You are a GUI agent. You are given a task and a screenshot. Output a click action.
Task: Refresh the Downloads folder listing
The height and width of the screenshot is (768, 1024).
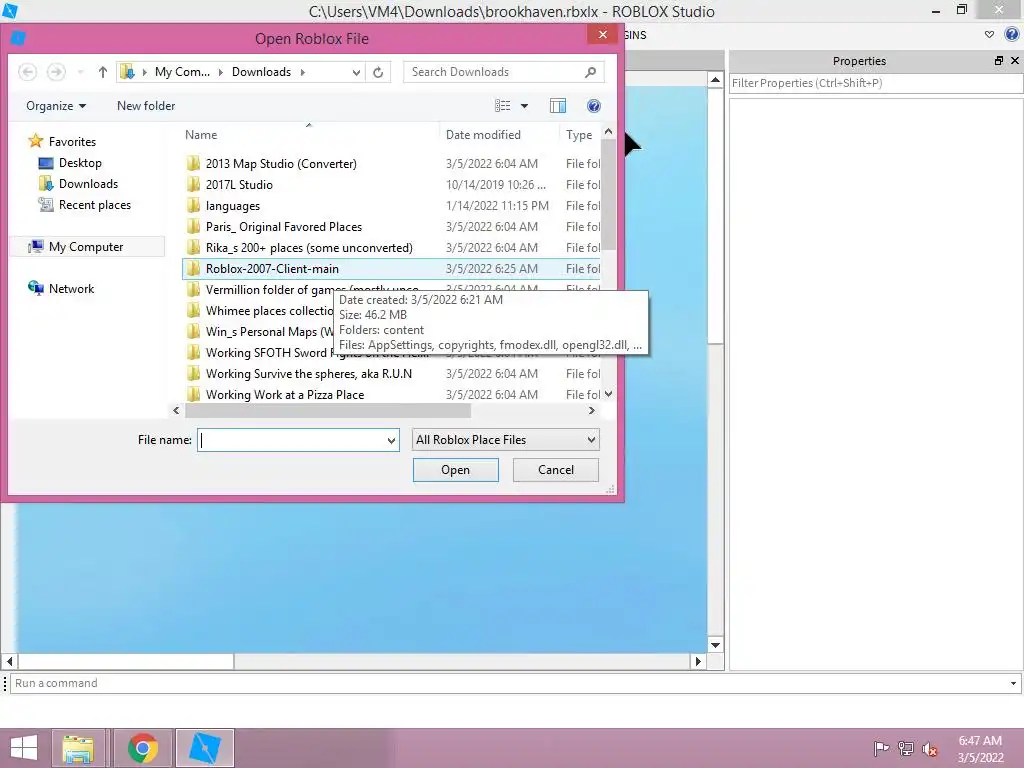pos(378,72)
